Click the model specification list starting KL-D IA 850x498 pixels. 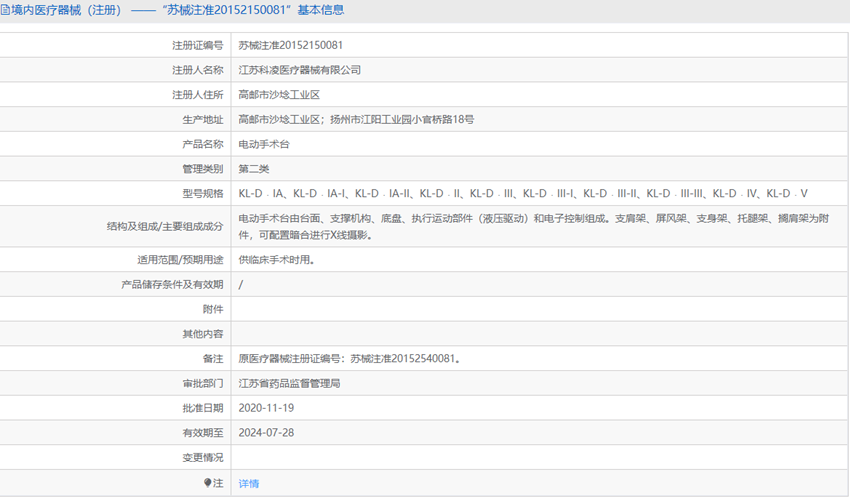coord(523,193)
